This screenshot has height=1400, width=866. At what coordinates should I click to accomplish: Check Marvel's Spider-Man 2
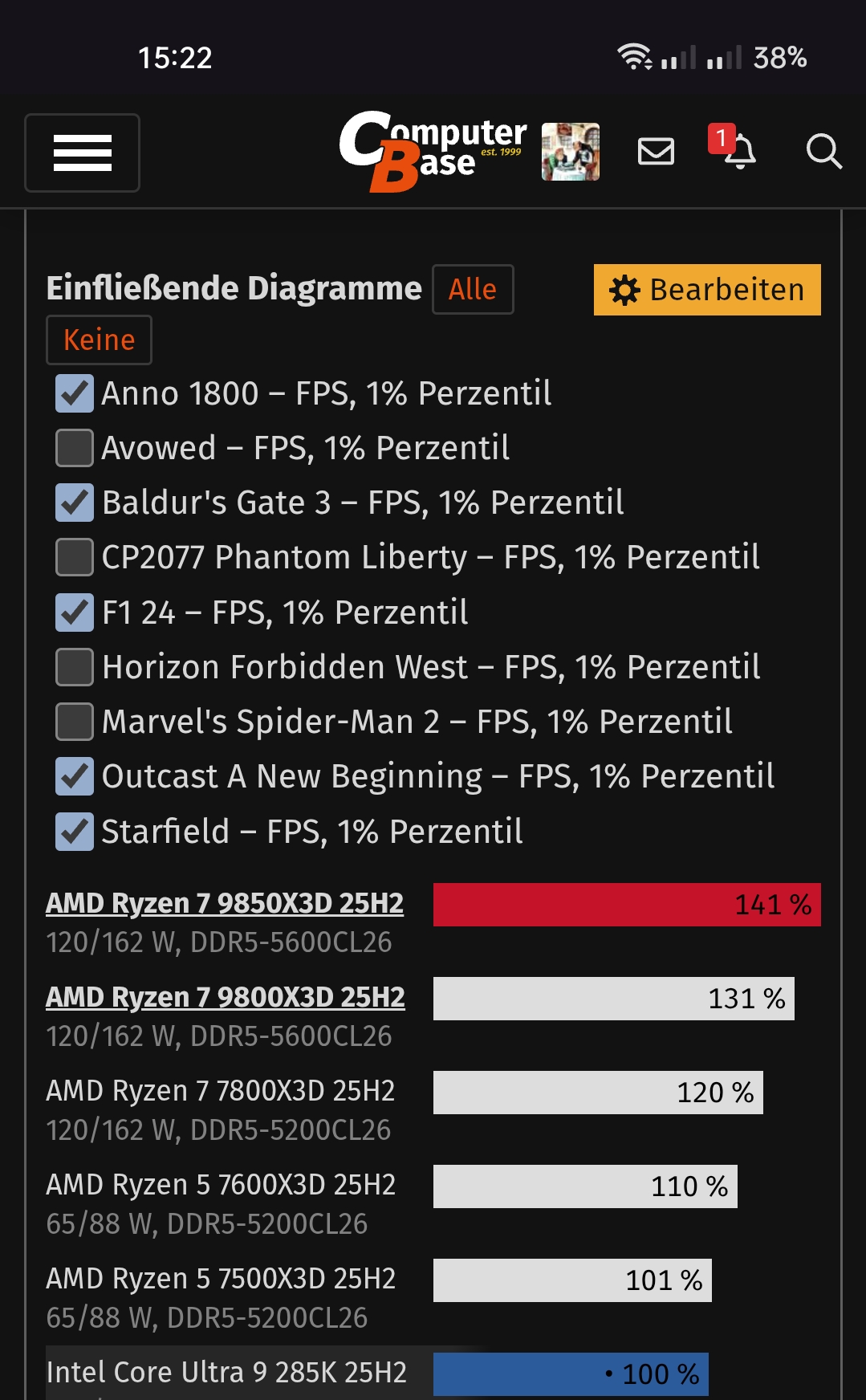[74, 722]
